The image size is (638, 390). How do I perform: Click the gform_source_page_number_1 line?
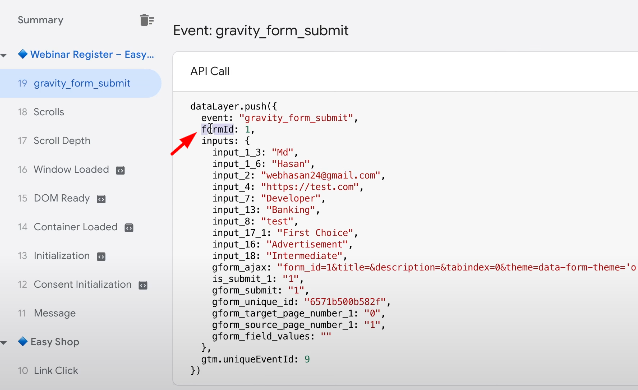[x=299, y=325]
